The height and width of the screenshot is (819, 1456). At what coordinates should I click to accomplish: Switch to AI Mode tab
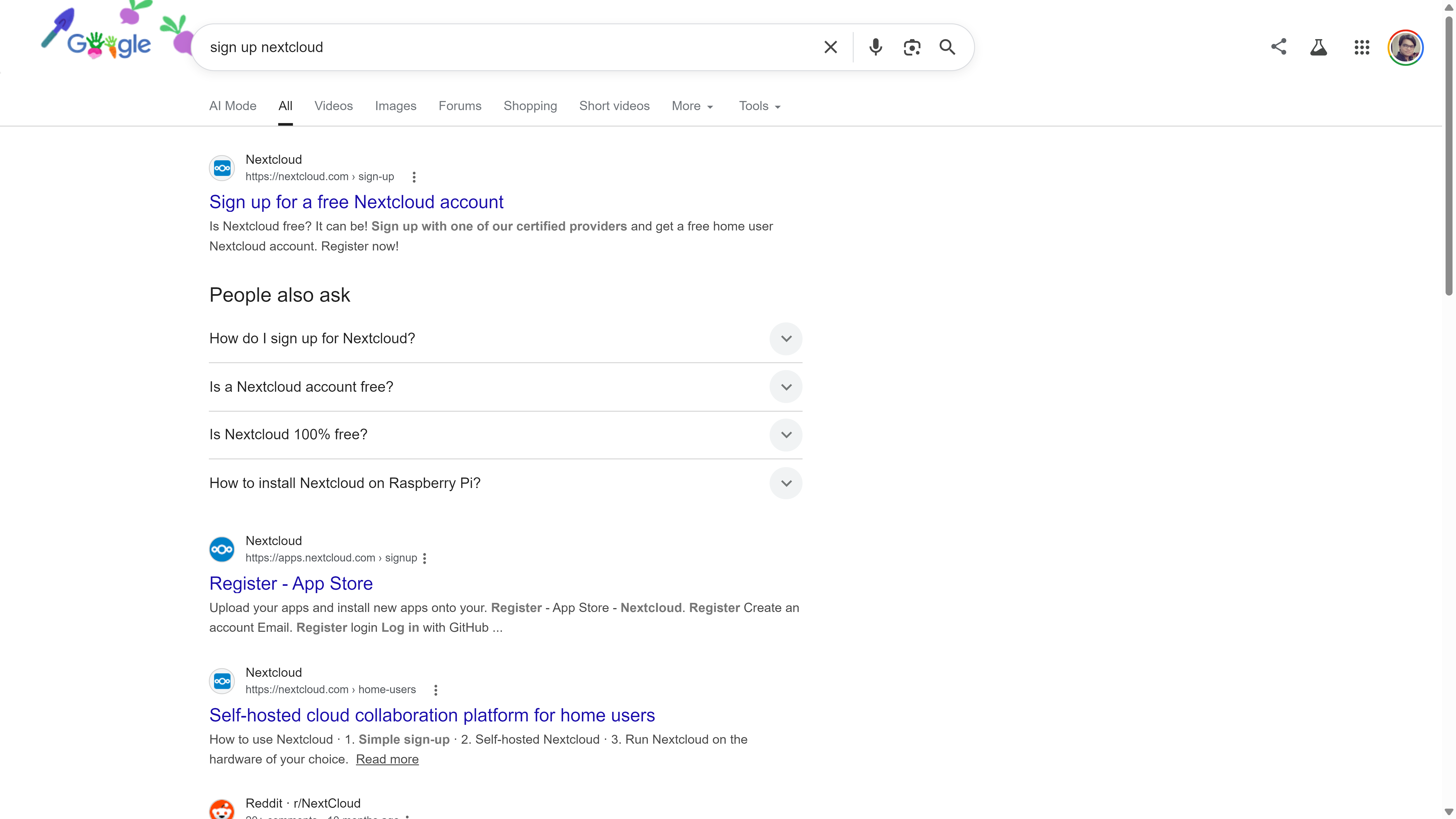coord(233,106)
